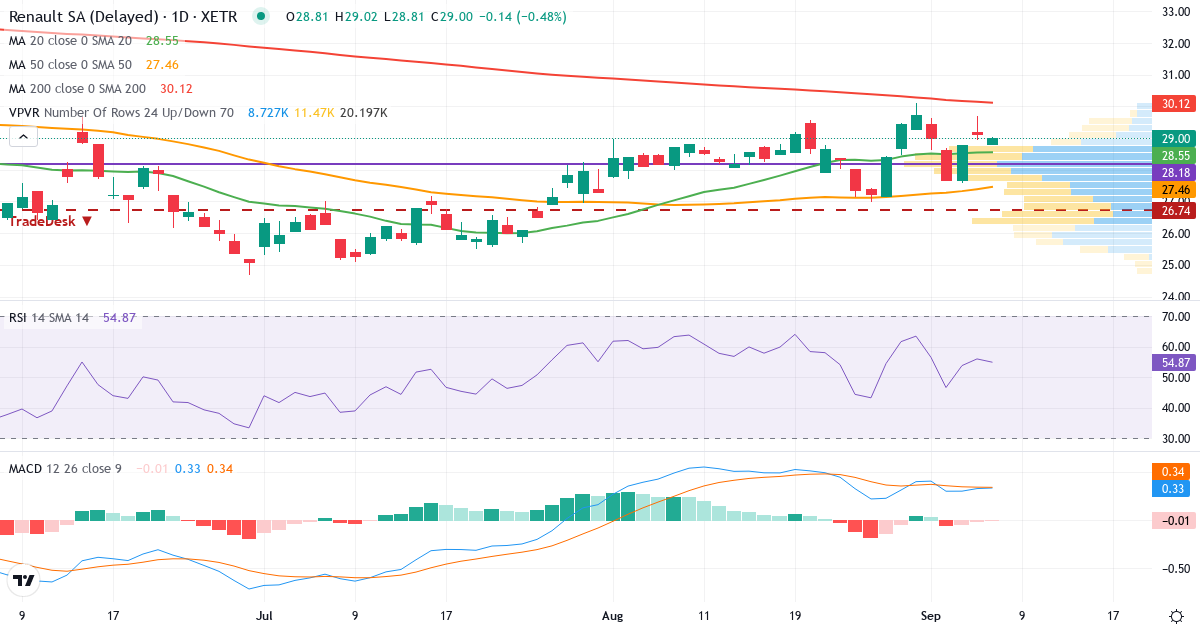Click the MACD histogram -0.01 label
Screen dimensions: 1200x630
click(1174, 521)
